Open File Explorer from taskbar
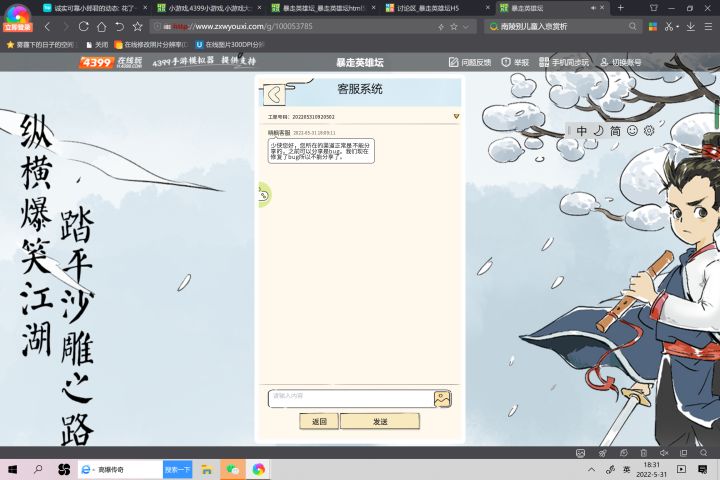Image resolution: width=720 pixels, height=480 pixels. point(207,469)
